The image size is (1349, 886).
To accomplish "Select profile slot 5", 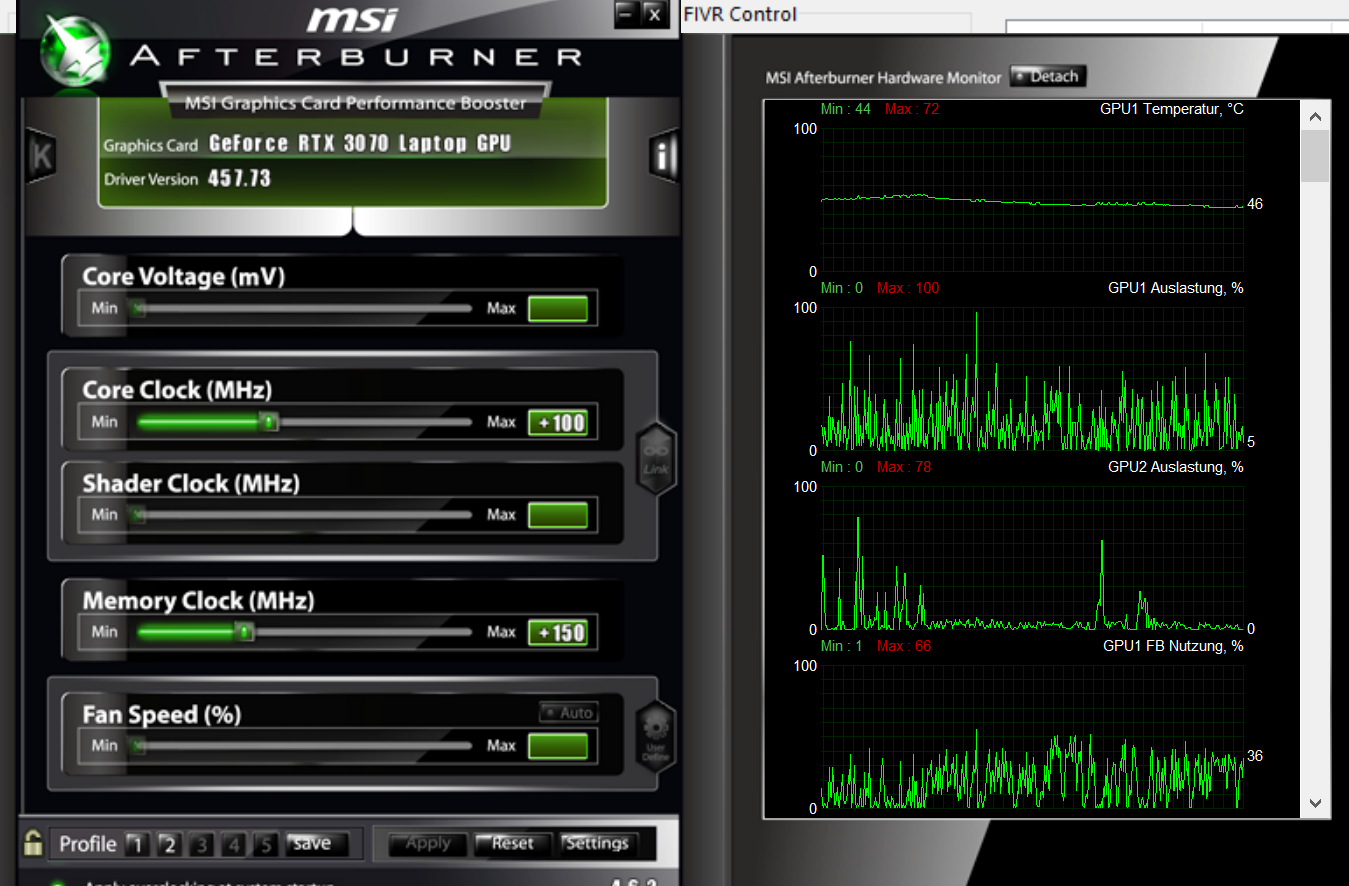I will tap(265, 845).
